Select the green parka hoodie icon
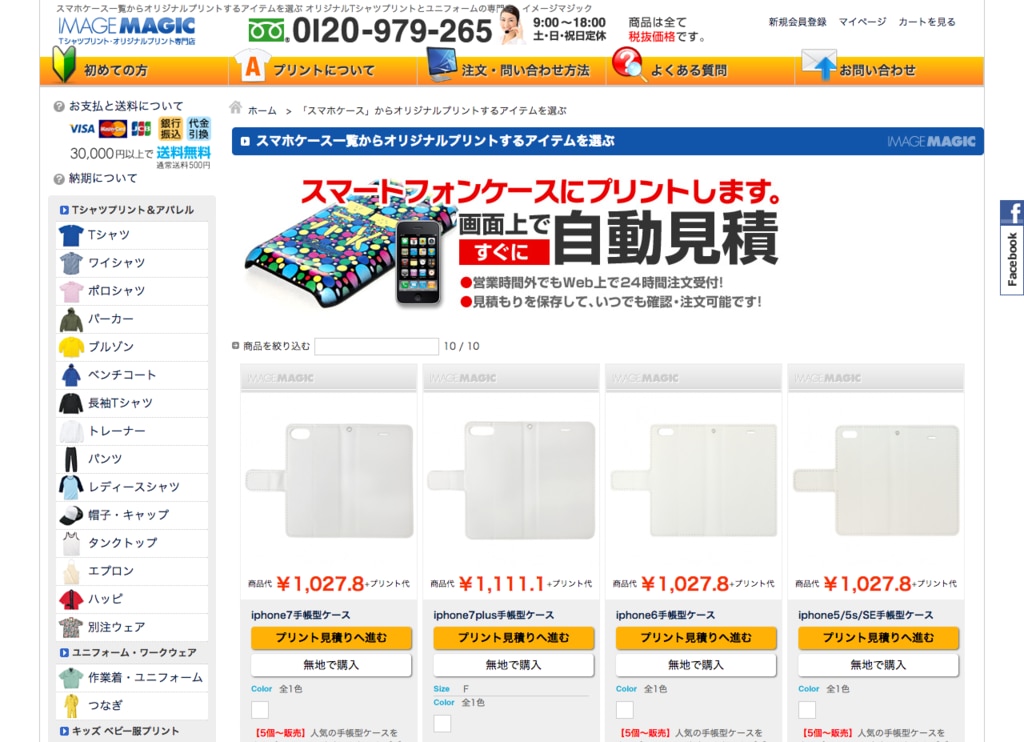This screenshot has width=1024, height=742. (x=70, y=319)
